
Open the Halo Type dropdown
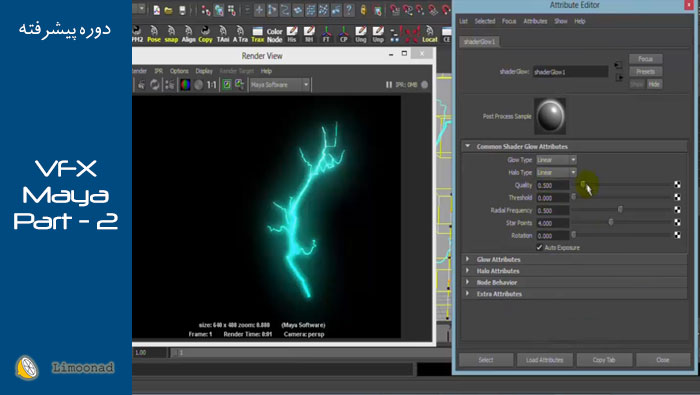coord(556,172)
